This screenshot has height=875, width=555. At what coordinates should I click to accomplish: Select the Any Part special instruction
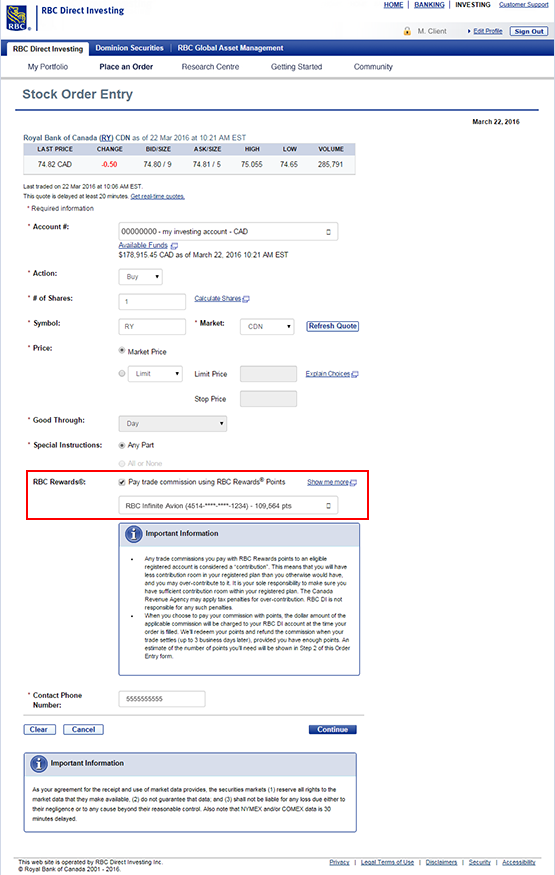click(x=122, y=445)
